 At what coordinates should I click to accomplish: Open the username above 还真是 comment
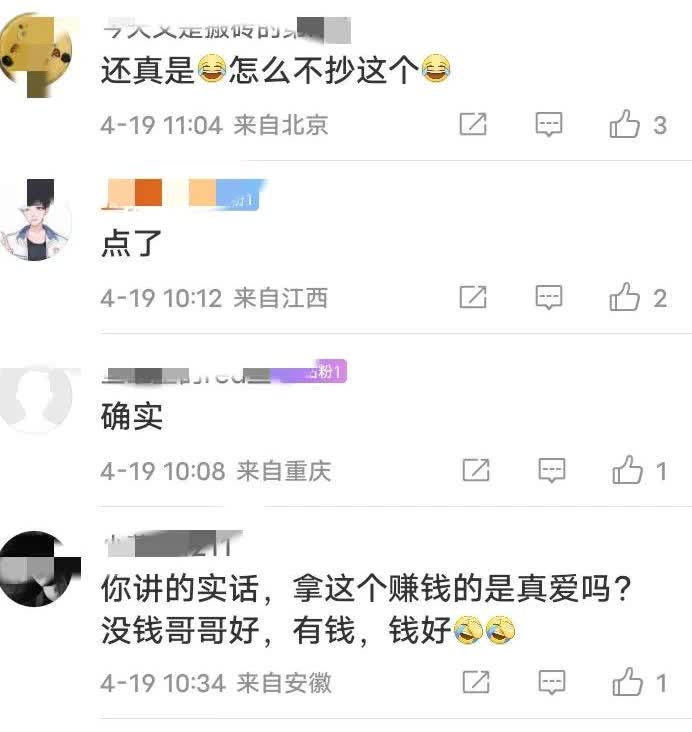pos(226,29)
